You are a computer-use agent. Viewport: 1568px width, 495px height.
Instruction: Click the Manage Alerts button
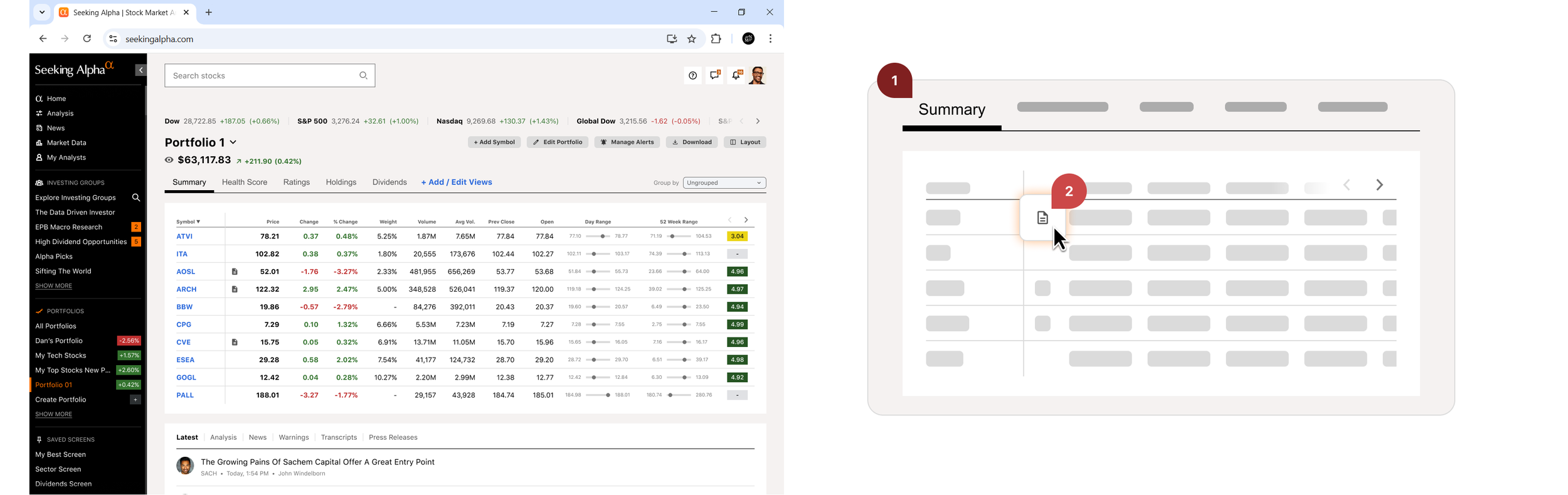coord(627,142)
